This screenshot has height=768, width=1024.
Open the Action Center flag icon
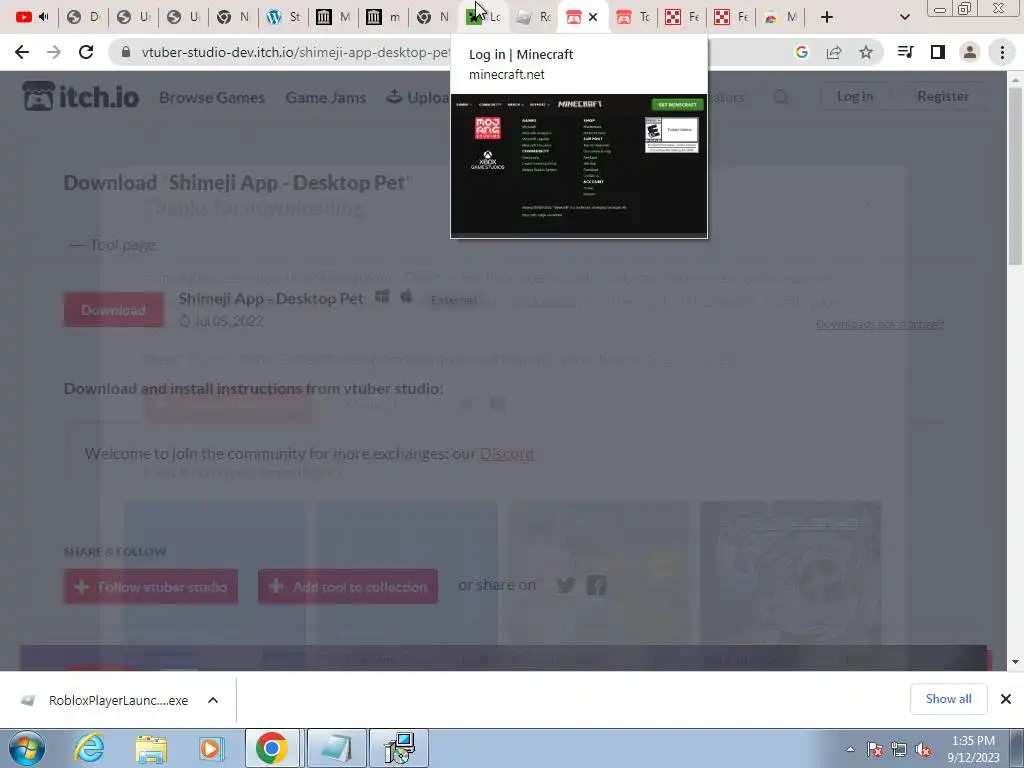tap(874, 749)
